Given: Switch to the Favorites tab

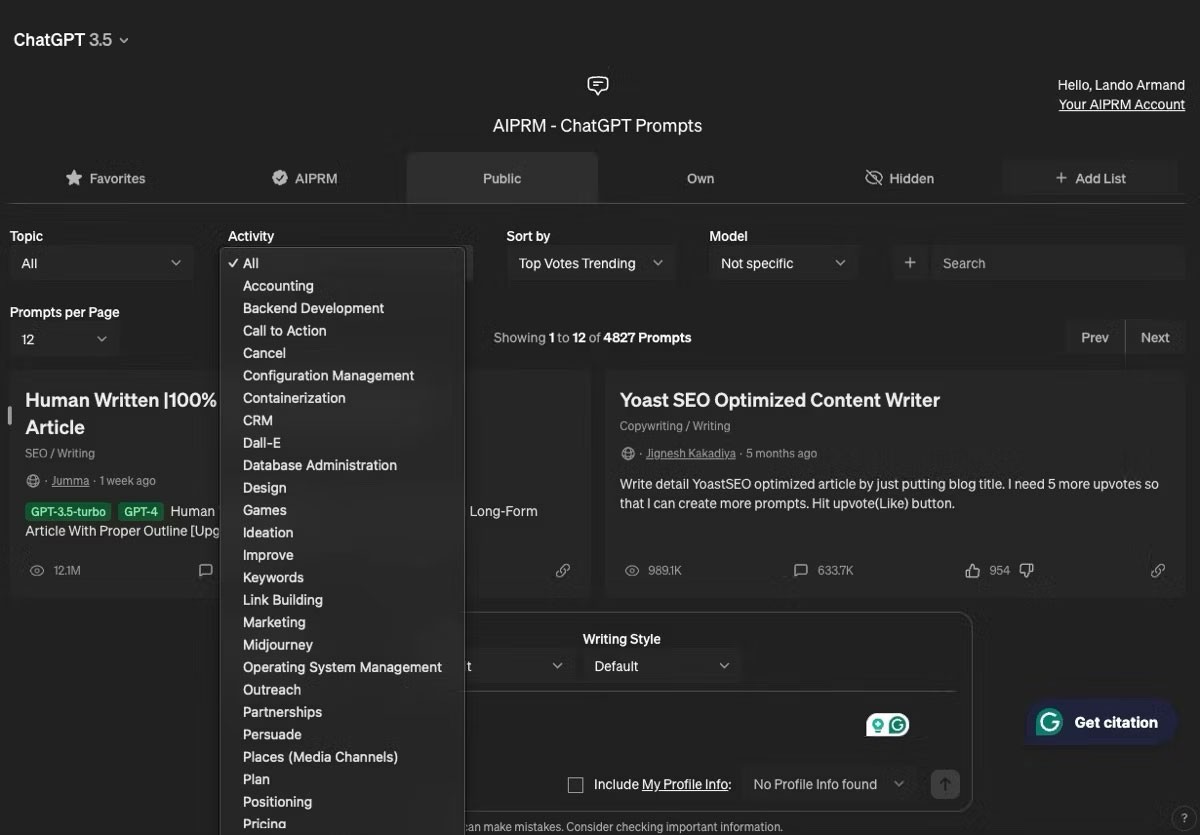Looking at the screenshot, I should (105, 178).
